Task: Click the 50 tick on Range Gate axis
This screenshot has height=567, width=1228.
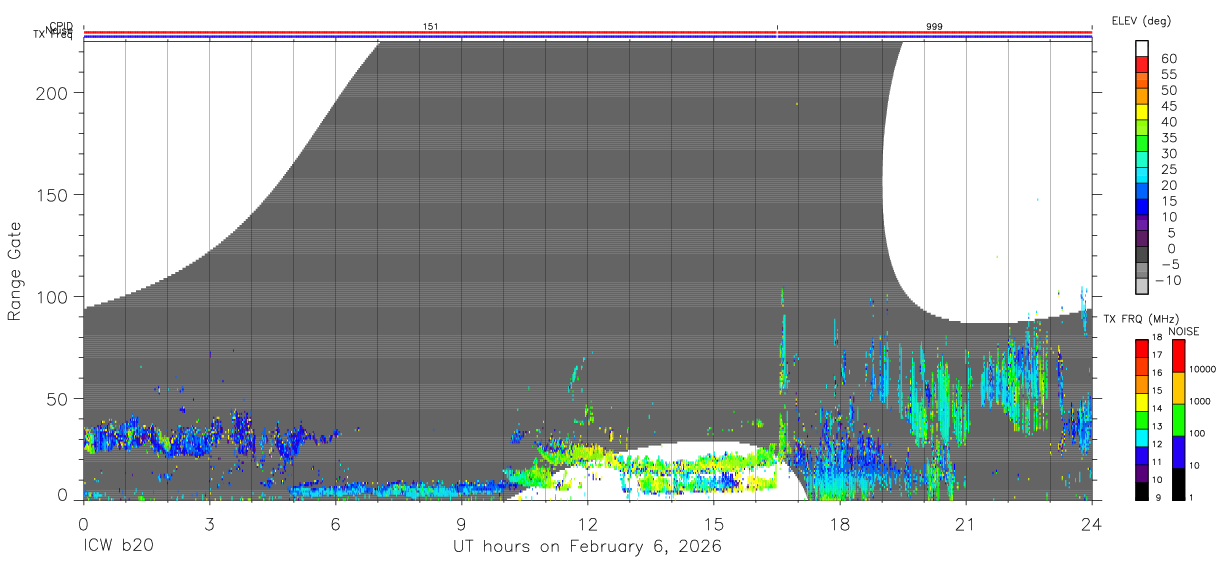Action: 57,399
